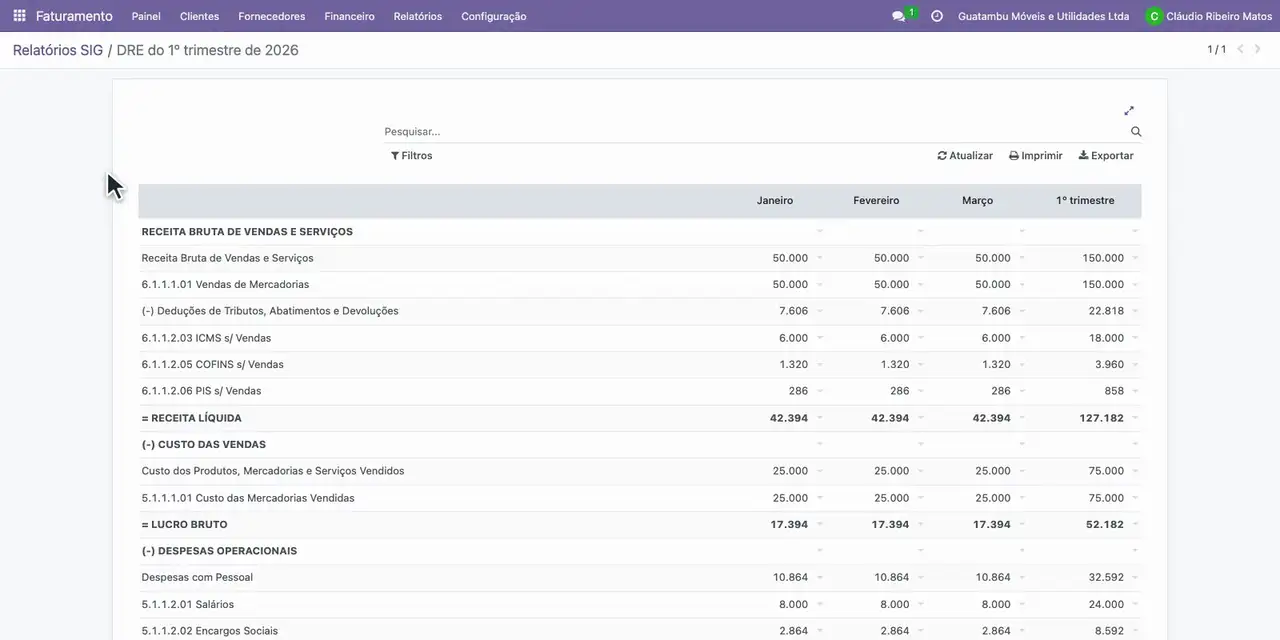Click row 6.1.1.2.05 COFINS s/ Vendas
This screenshot has height=640, width=1280.
[x=640, y=364]
